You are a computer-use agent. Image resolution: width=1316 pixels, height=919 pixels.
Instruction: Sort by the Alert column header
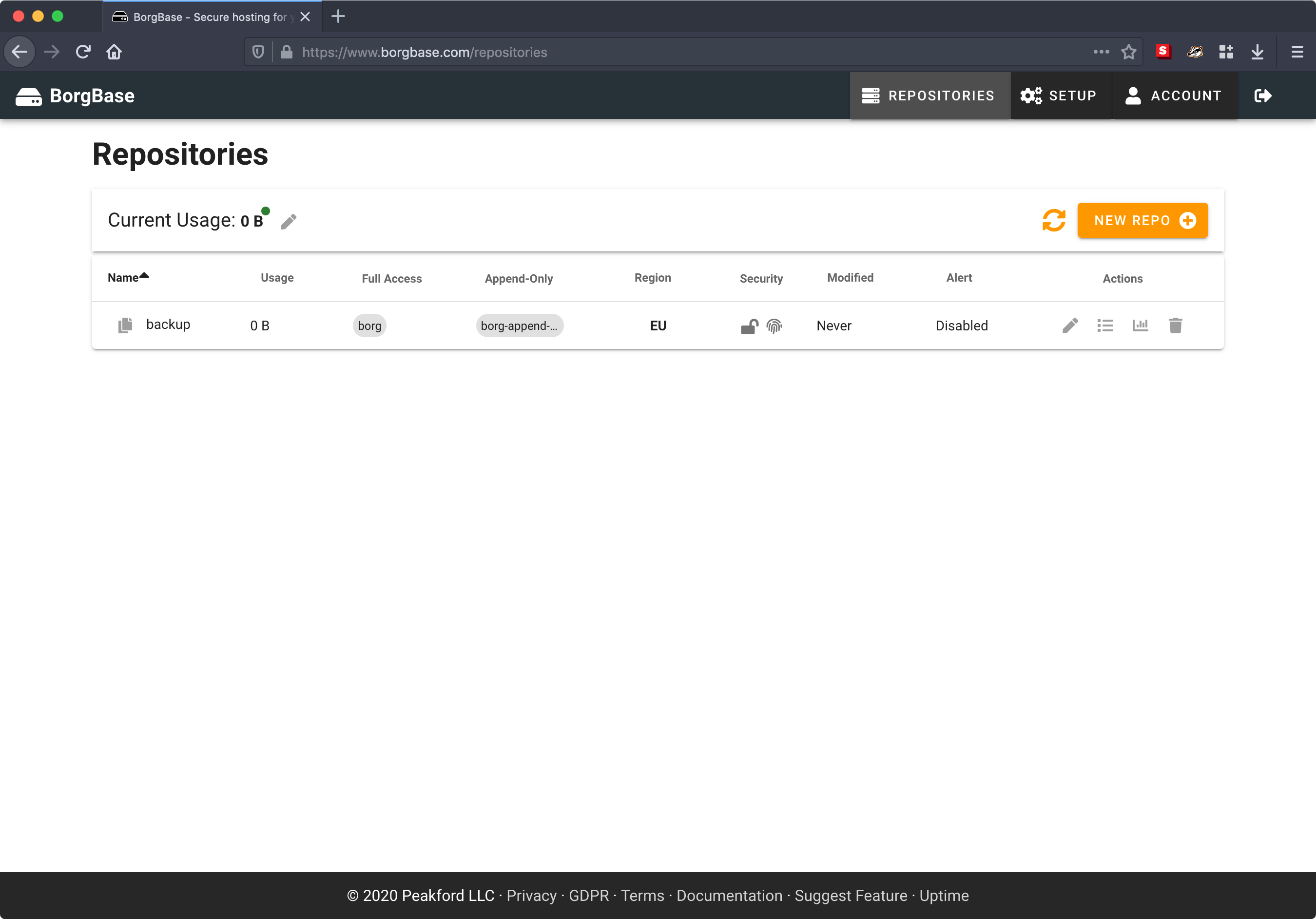[959, 278]
